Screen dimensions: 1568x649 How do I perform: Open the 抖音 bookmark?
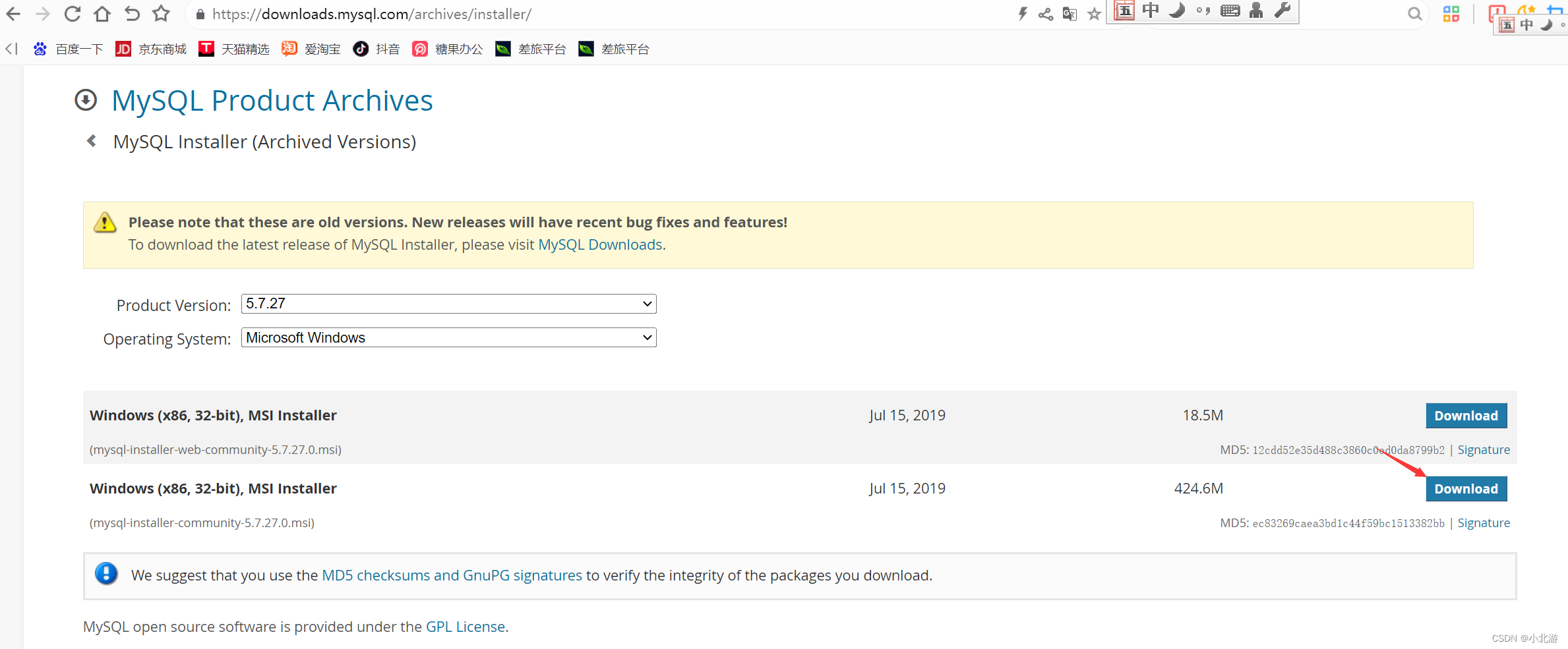(377, 49)
